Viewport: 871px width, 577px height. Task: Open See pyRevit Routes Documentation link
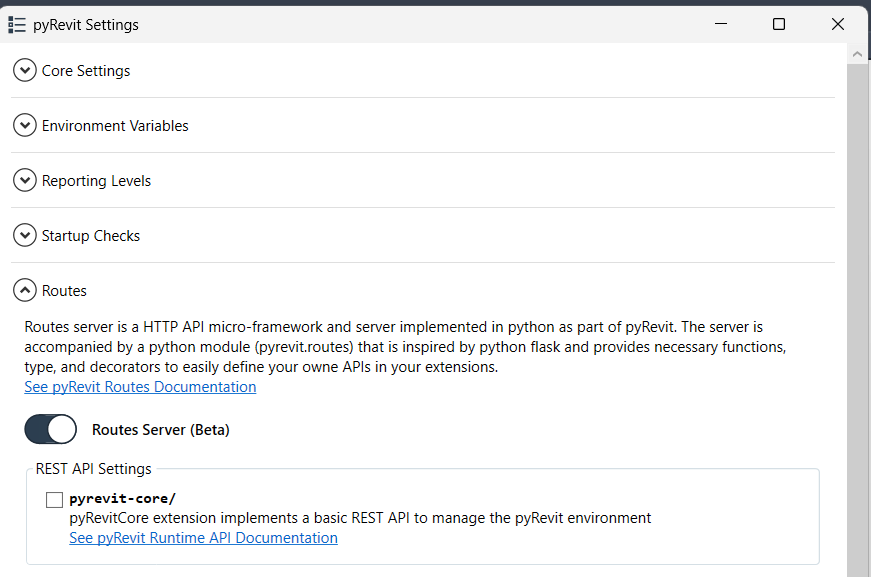click(140, 387)
